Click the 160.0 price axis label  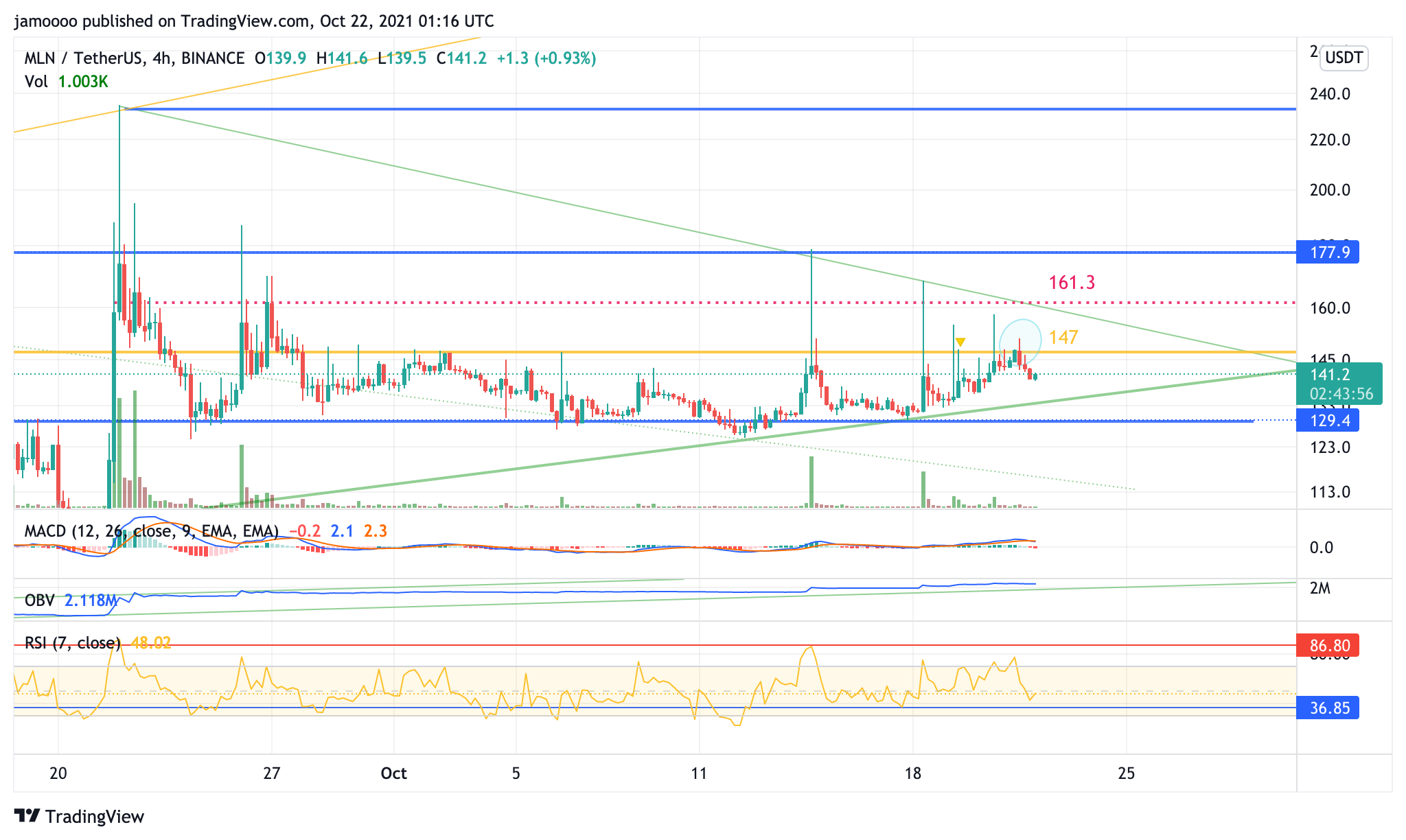pos(1330,308)
